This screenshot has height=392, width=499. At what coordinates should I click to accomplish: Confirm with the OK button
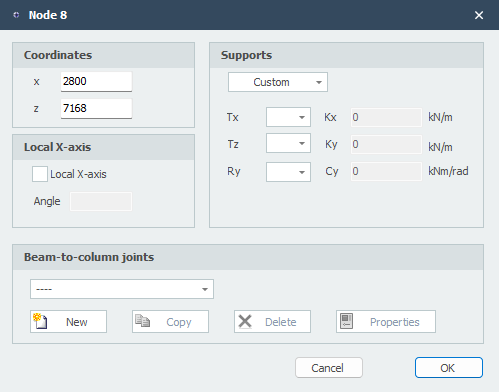pos(449,368)
